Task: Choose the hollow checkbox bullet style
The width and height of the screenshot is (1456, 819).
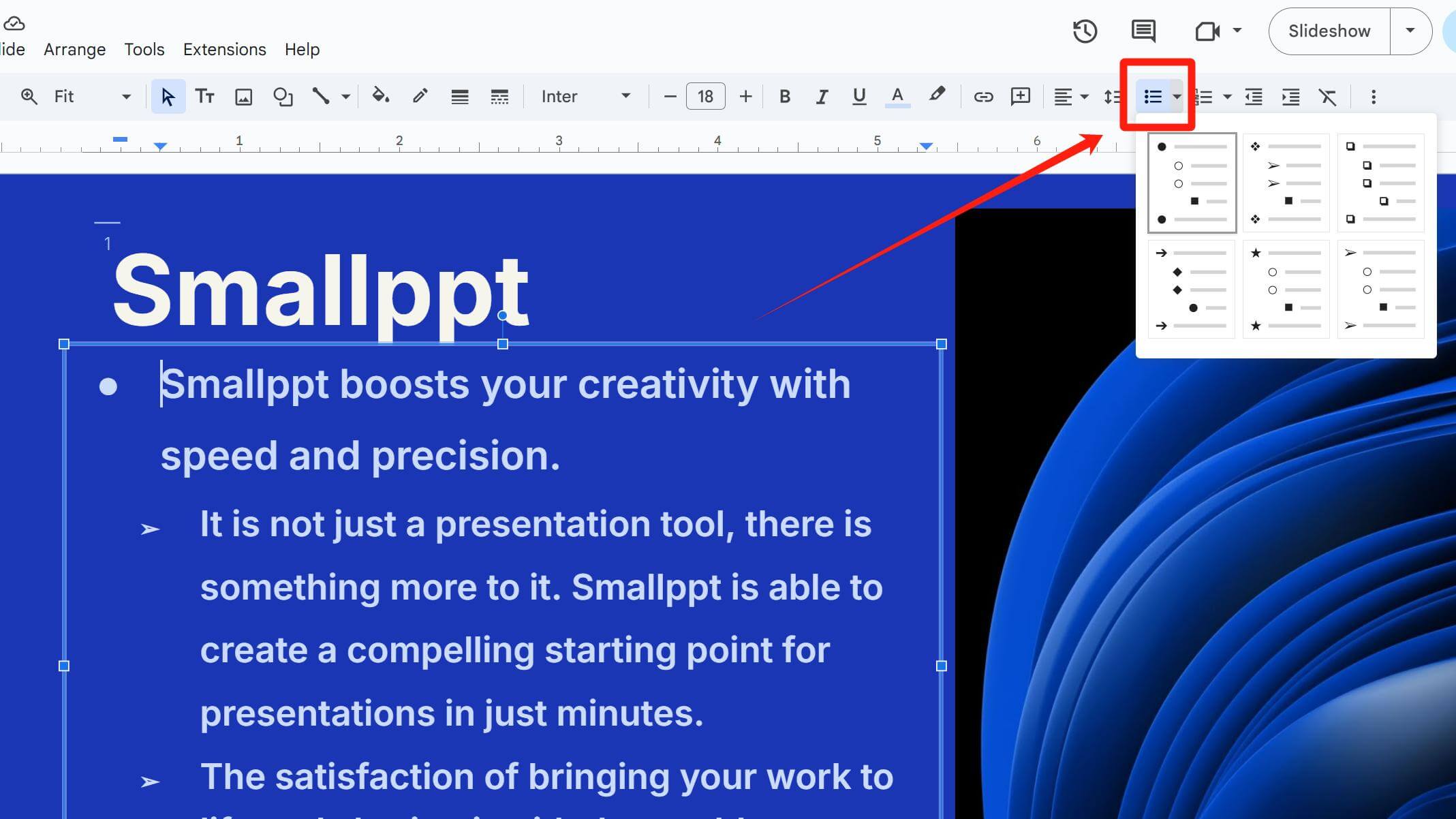Action: (x=1381, y=183)
